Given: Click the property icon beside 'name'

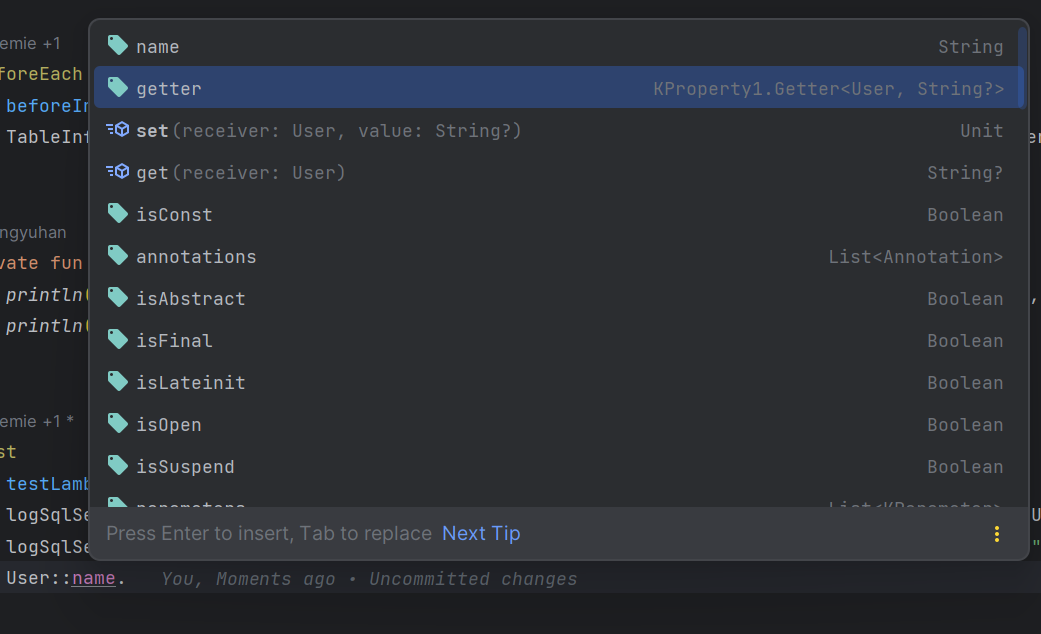Looking at the screenshot, I should 118,46.
